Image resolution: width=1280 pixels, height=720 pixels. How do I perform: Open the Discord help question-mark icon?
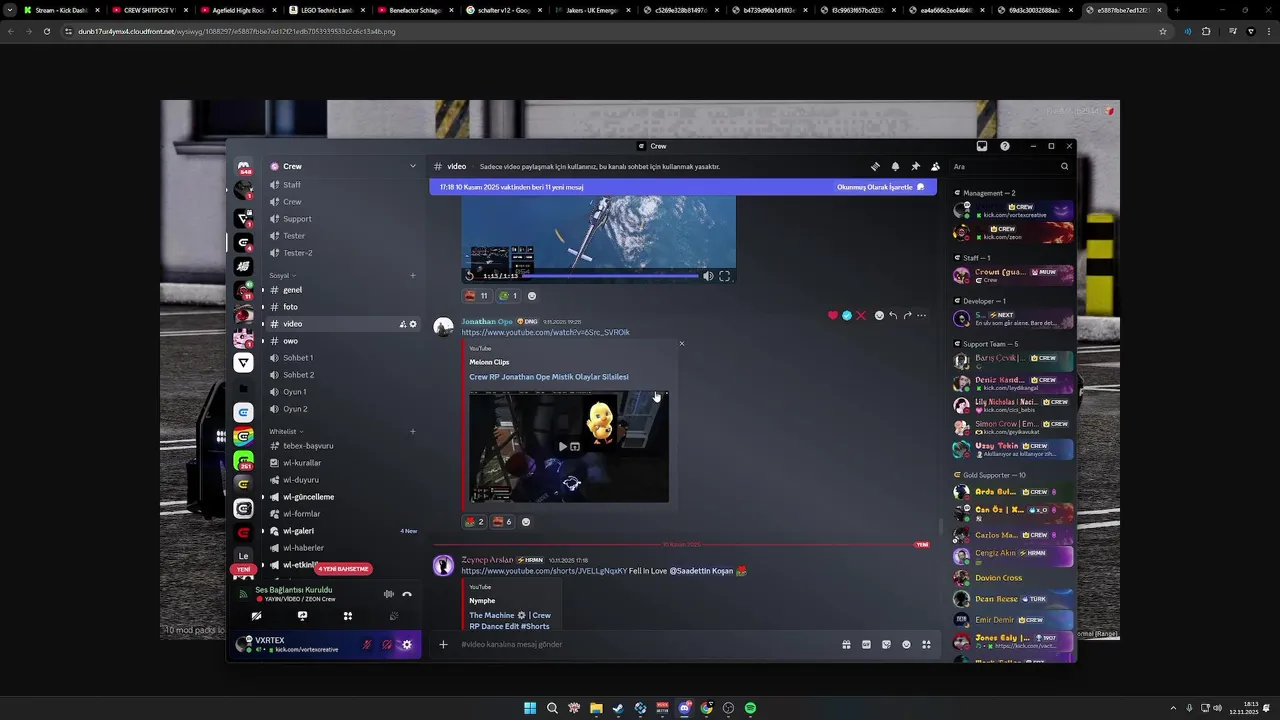click(1005, 146)
